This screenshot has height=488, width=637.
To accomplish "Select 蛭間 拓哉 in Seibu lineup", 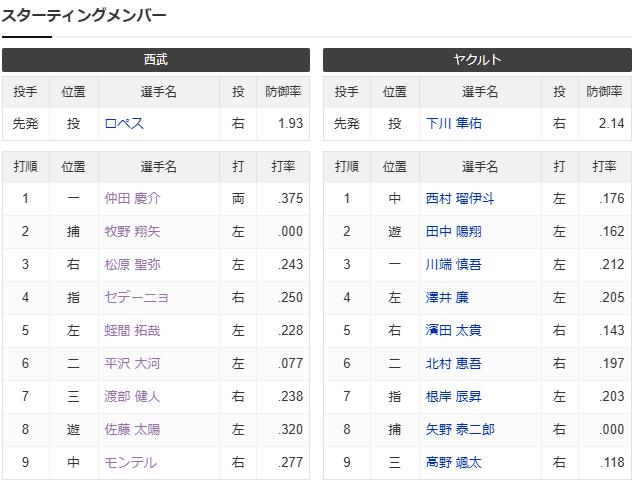I will pyautogui.click(x=132, y=330).
